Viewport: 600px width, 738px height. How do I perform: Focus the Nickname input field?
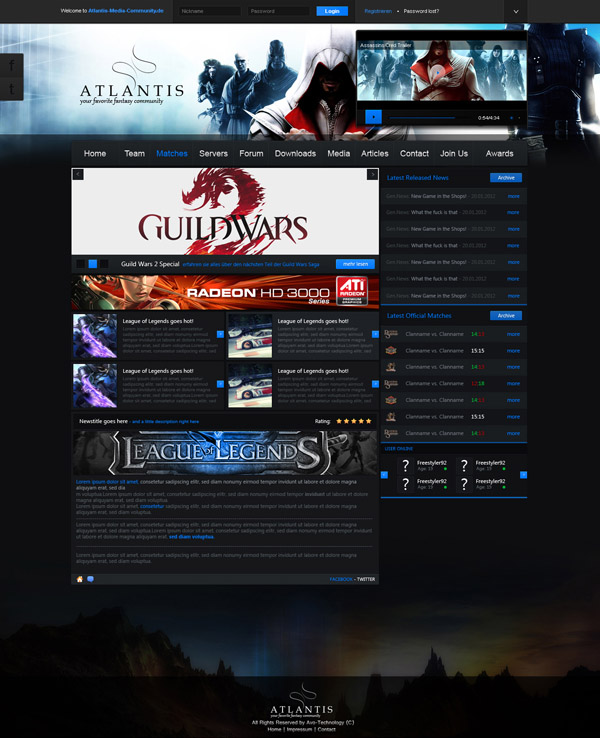coord(210,11)
